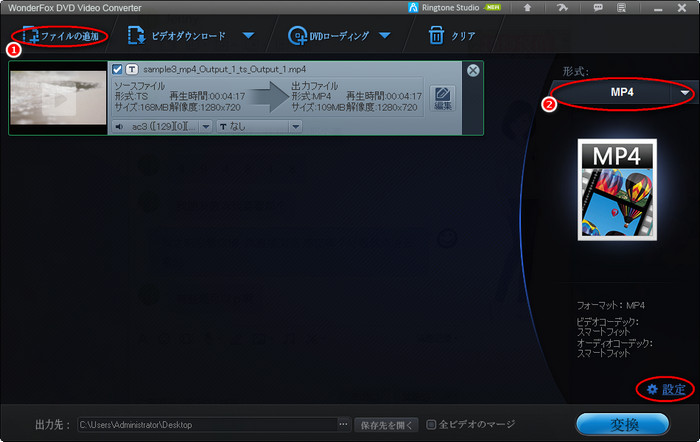This screenshot has height=442, width=700.
Task: Click the browse ... button for output path
Action: 343,424
